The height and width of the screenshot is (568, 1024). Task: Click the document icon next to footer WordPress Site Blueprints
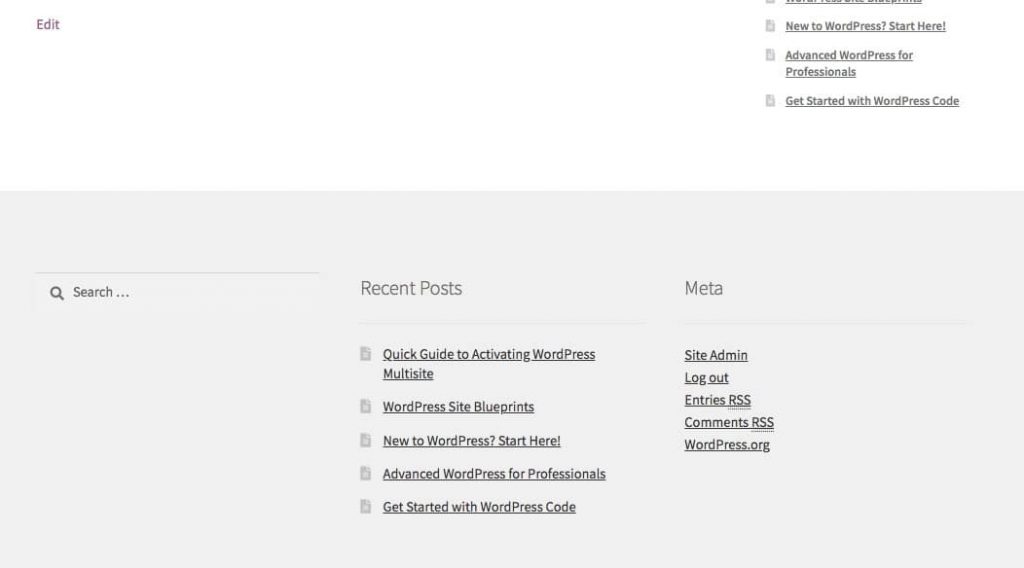[x=366, y=407]
